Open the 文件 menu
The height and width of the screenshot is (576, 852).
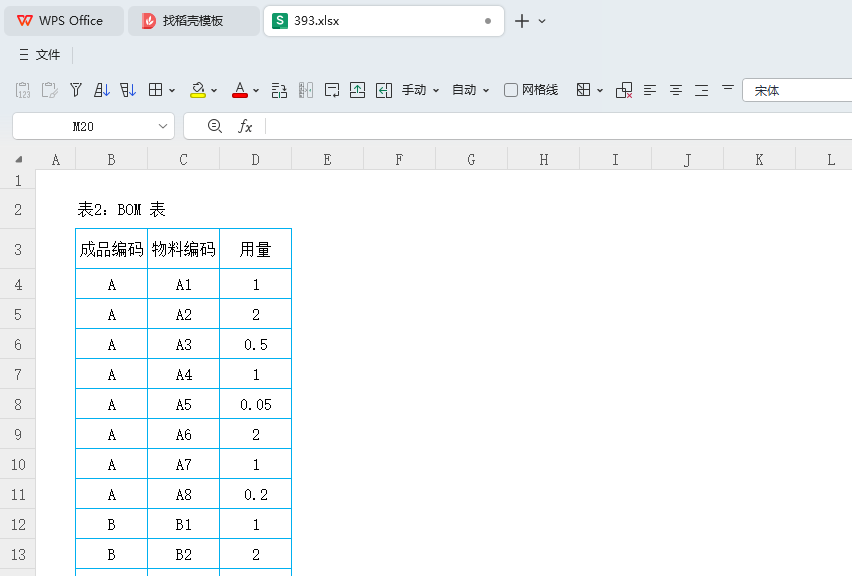click(x=48, y=55)
